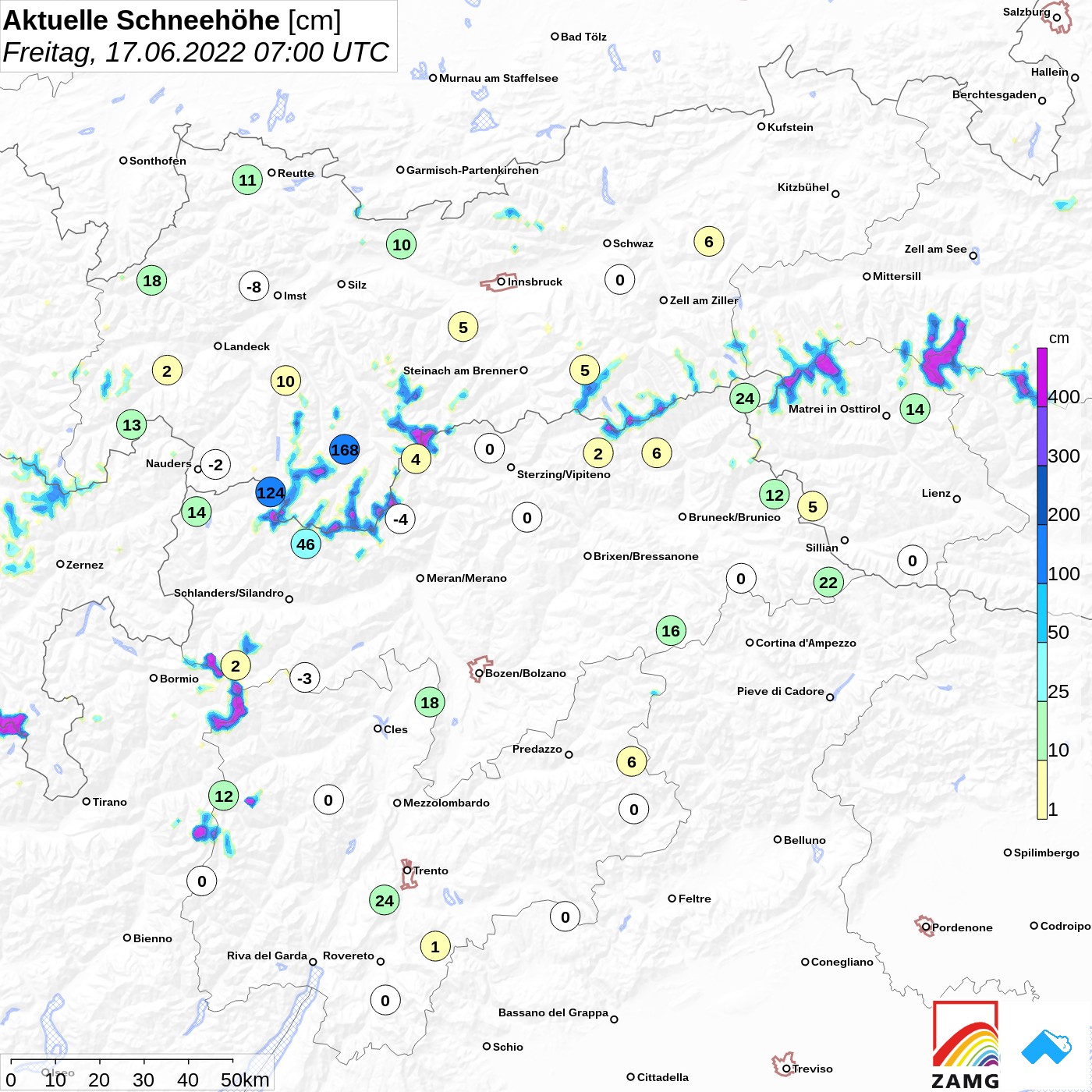Select the 46 cm station marker

tap(306, 544)
